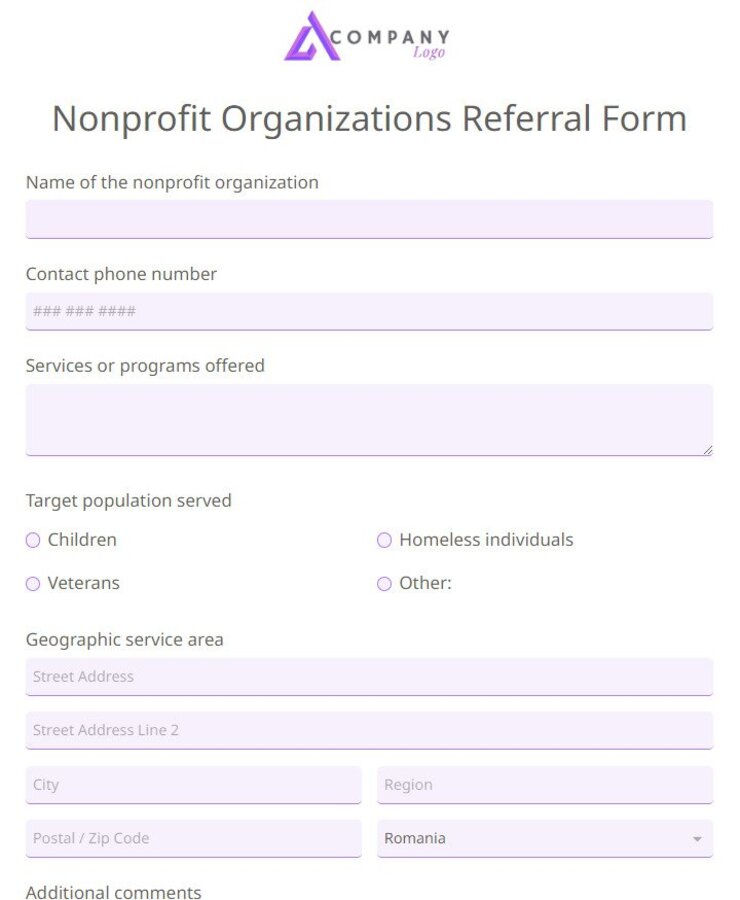Viewport: 740px width, 900px height.
Task: Click the textarea resize handle
Action: (x=708, y=450)
